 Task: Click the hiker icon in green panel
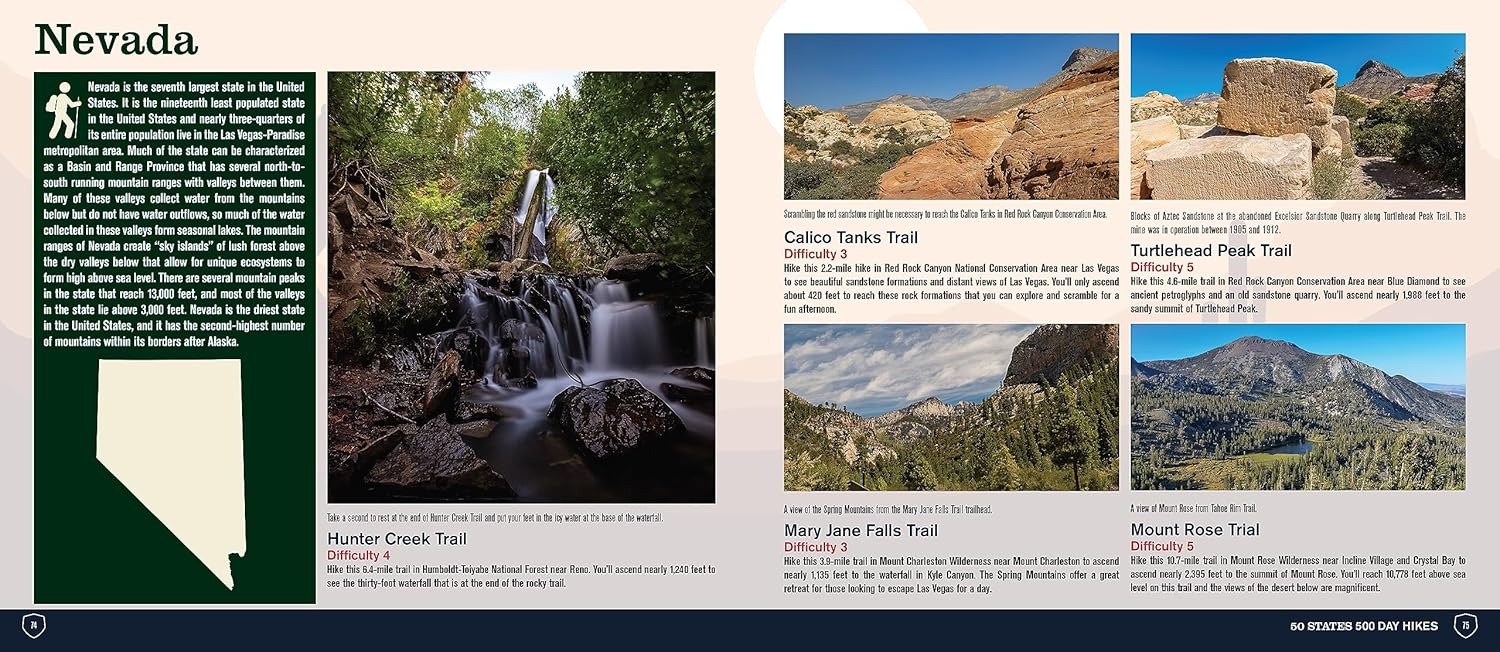coord(63,110)
